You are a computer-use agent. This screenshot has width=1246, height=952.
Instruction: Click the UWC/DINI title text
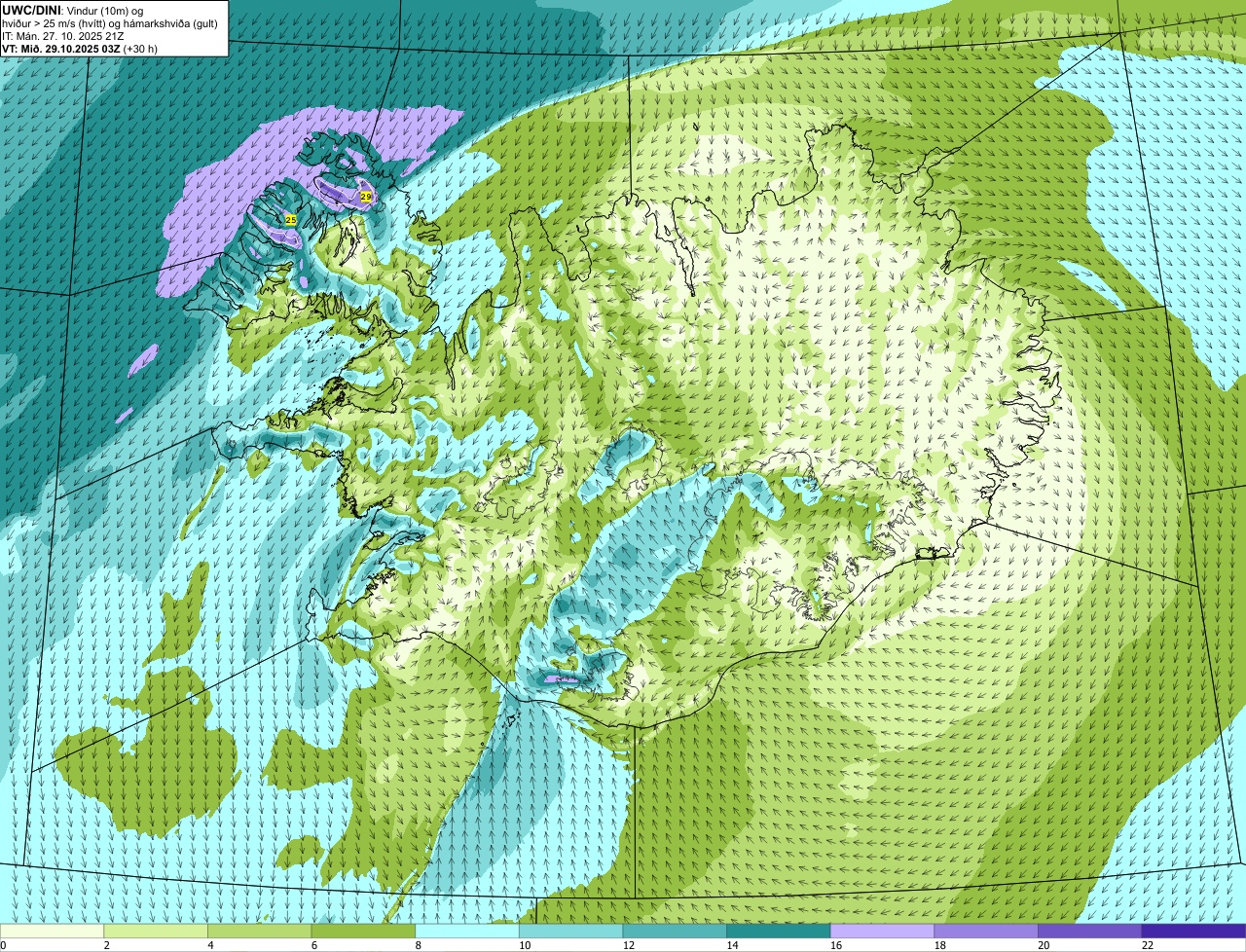point(32,10)
